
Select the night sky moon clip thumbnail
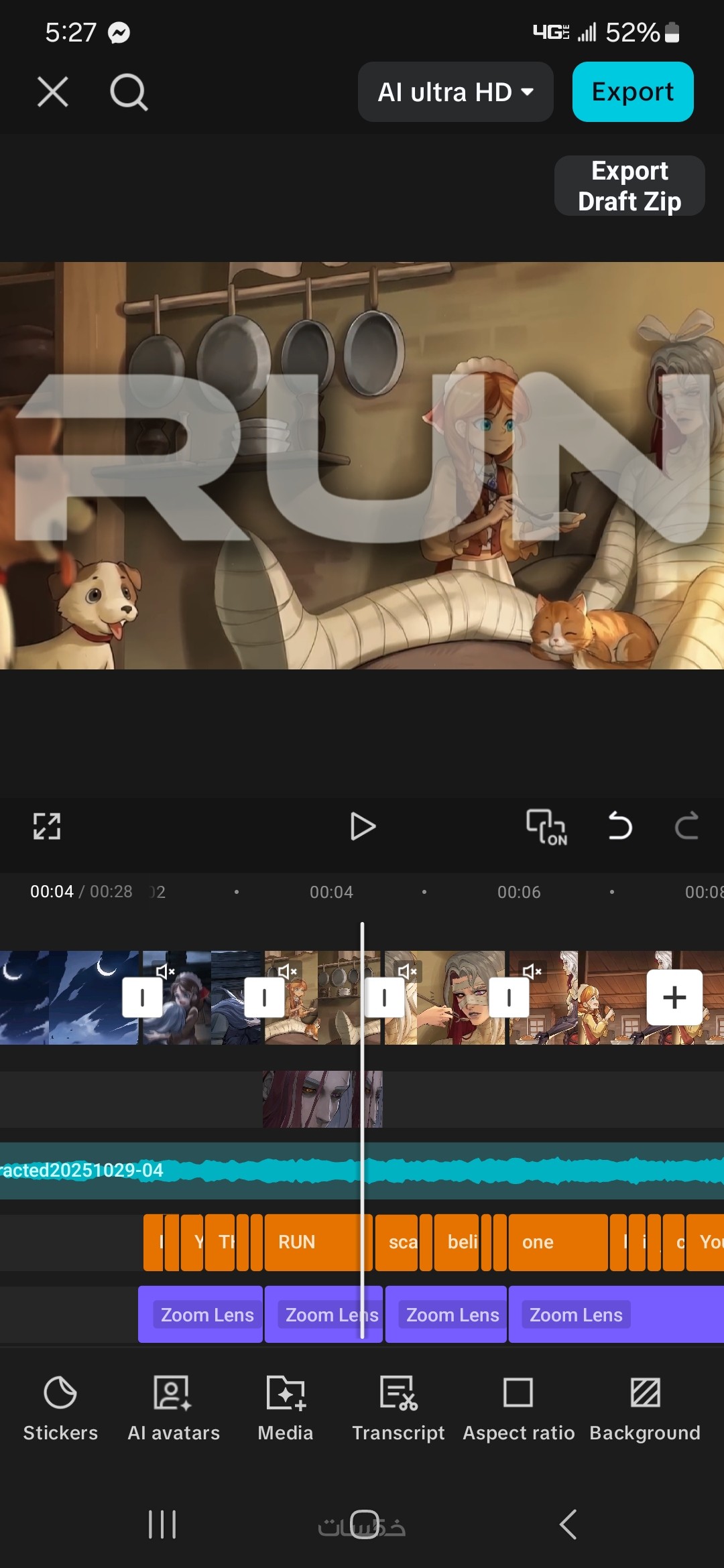point(69,998)
